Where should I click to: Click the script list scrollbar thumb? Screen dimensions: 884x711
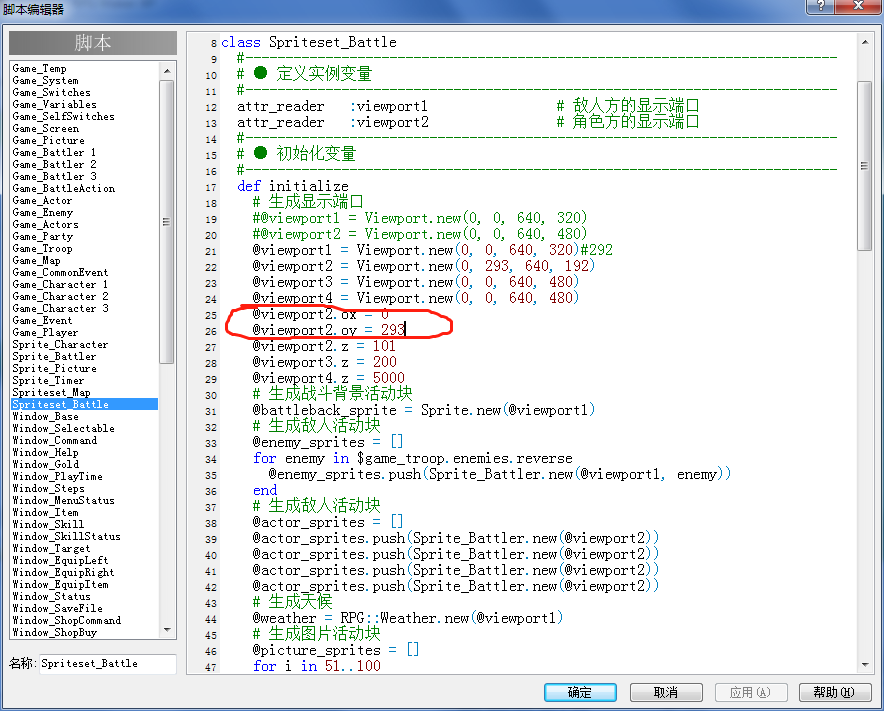(x=167, y=222)
